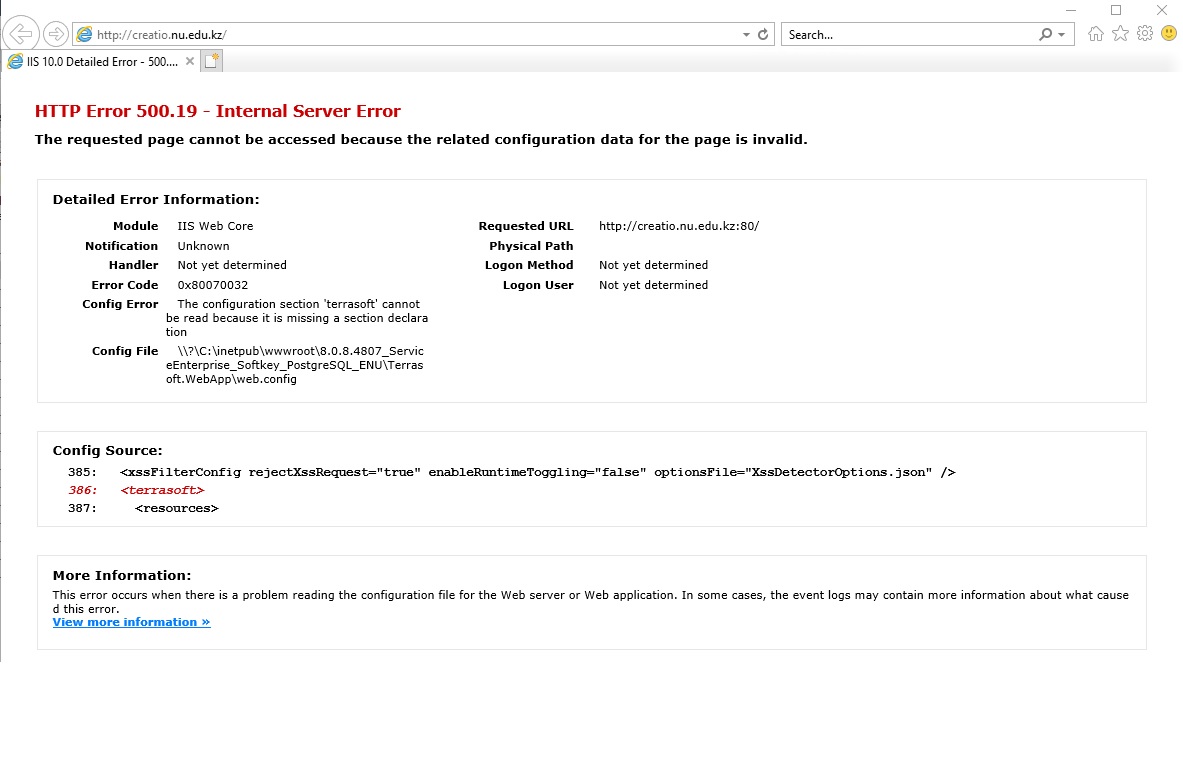The width and height of the screenshot is (1183, 768).
Task: Click the Config File path text
Action: click(x=295, y=365)
